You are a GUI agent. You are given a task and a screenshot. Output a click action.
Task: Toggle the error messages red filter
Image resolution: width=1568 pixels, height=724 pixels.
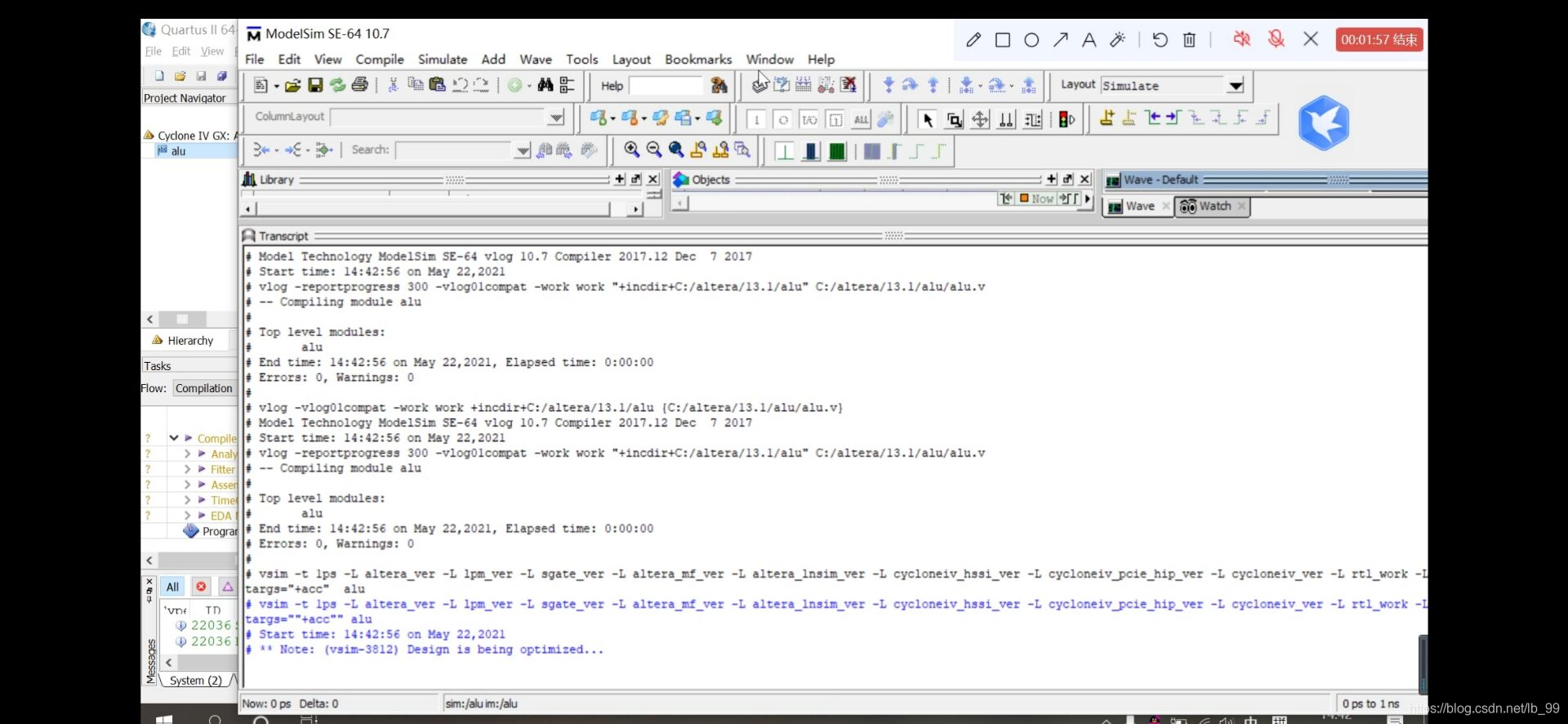click(201, 587)
